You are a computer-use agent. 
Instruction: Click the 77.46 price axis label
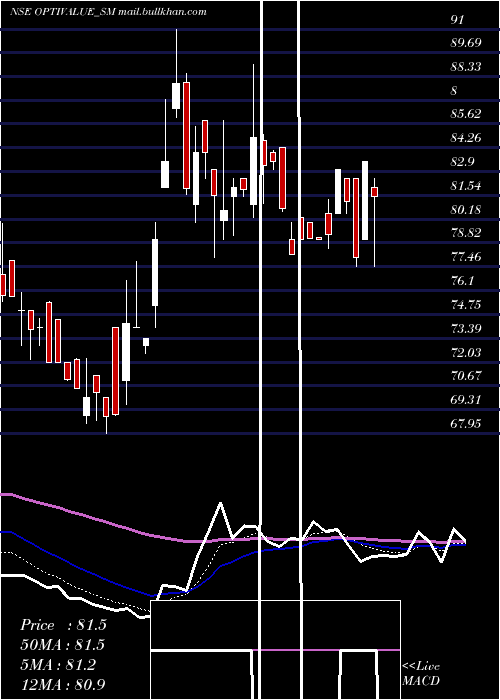click(466, 257)
